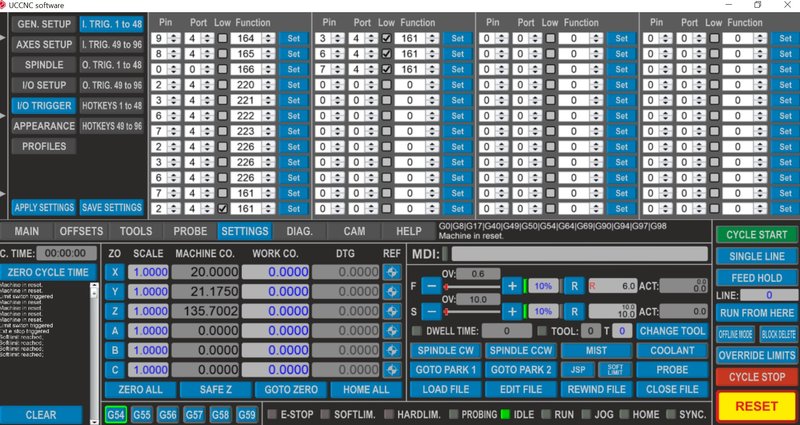The image size is (800, 425).
Task: Toggle OFFLINE MODE
Action: point(735,335)
